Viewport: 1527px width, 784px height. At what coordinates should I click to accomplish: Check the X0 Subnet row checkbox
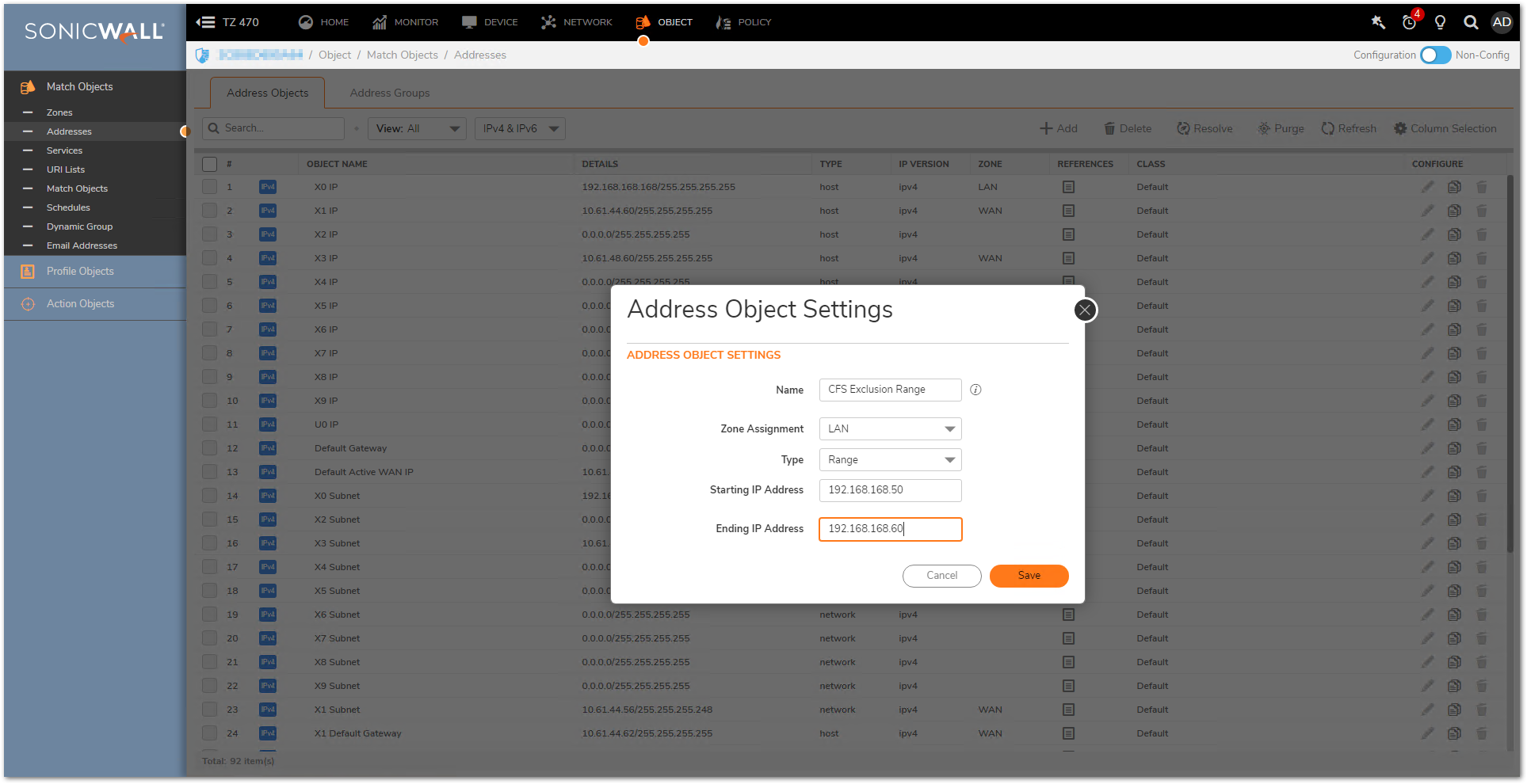pos(209,496)
